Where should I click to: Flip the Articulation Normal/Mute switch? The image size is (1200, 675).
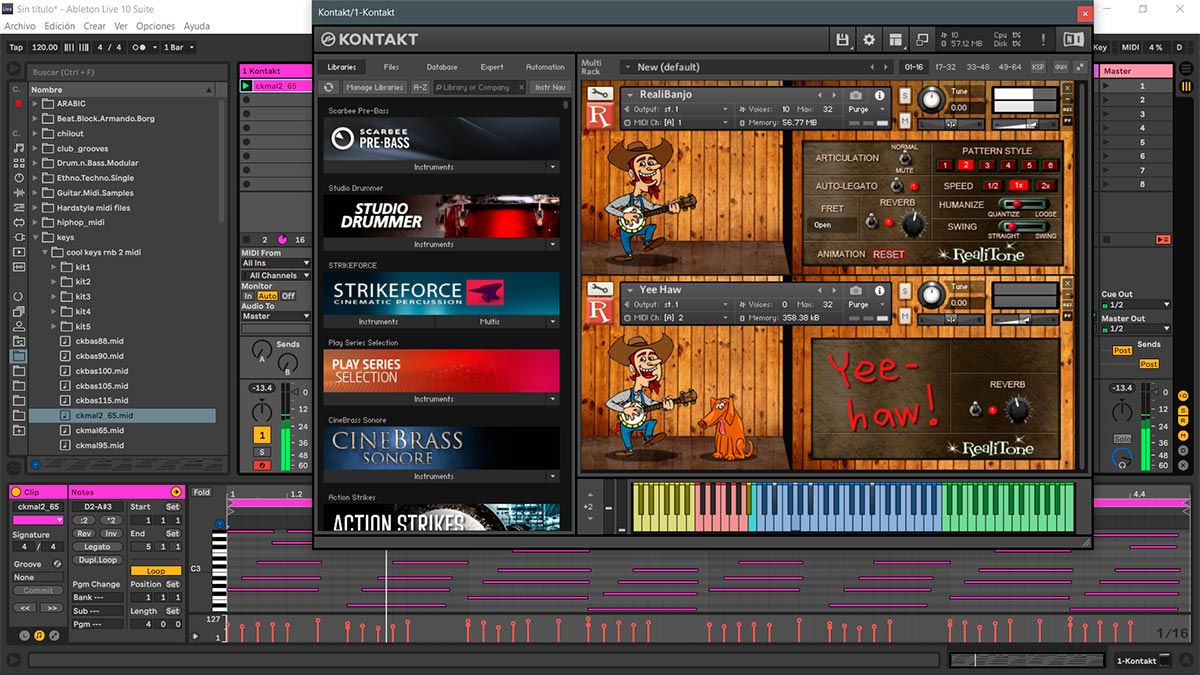pyautogui.click(x=904, y=158)
